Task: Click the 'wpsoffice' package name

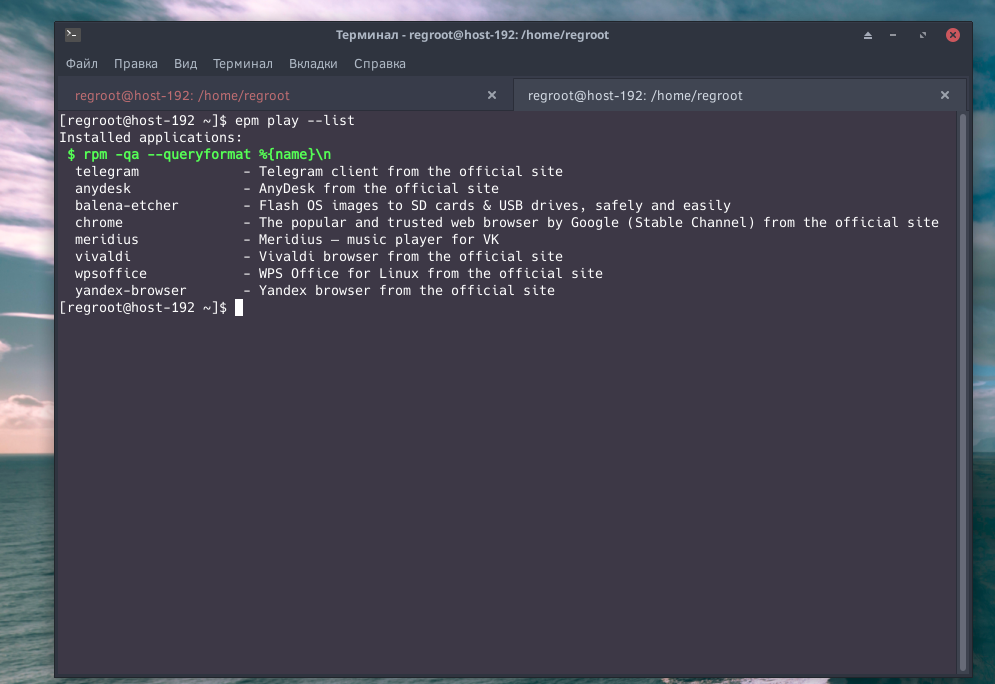Action: coord(111,273)
